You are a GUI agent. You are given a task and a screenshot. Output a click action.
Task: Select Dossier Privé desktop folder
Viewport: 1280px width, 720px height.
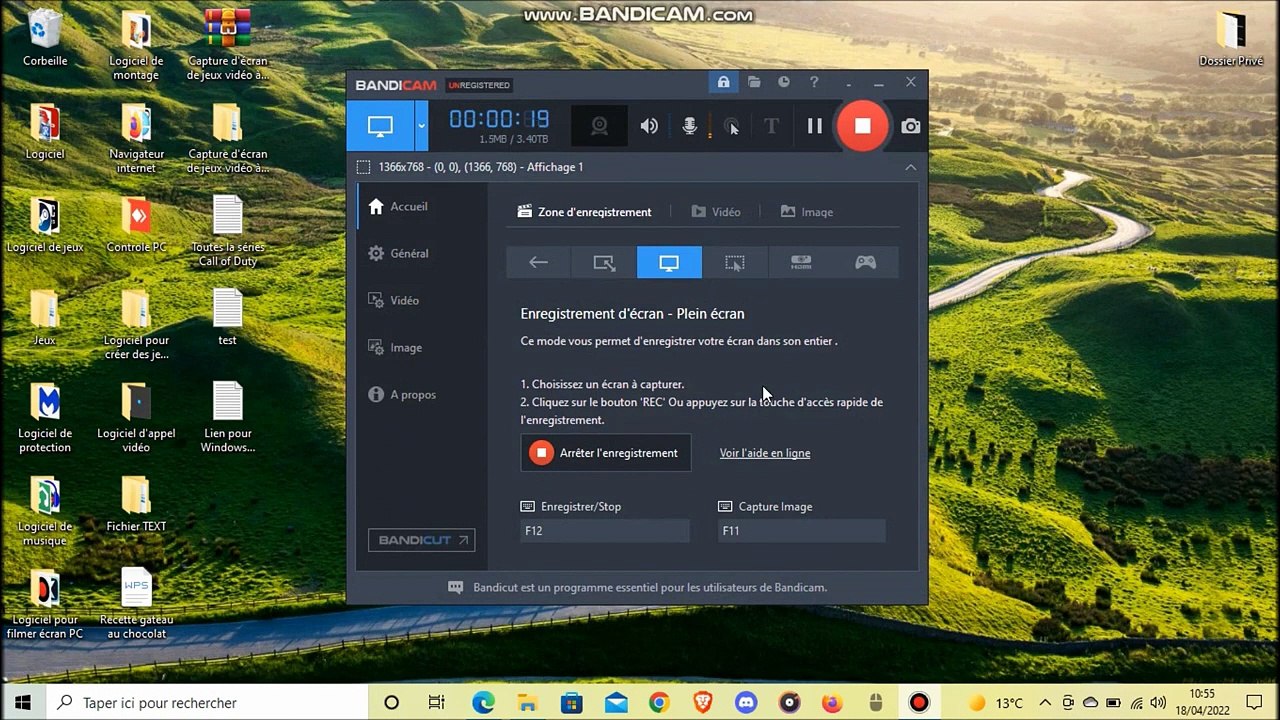[x=1231, y=39]
